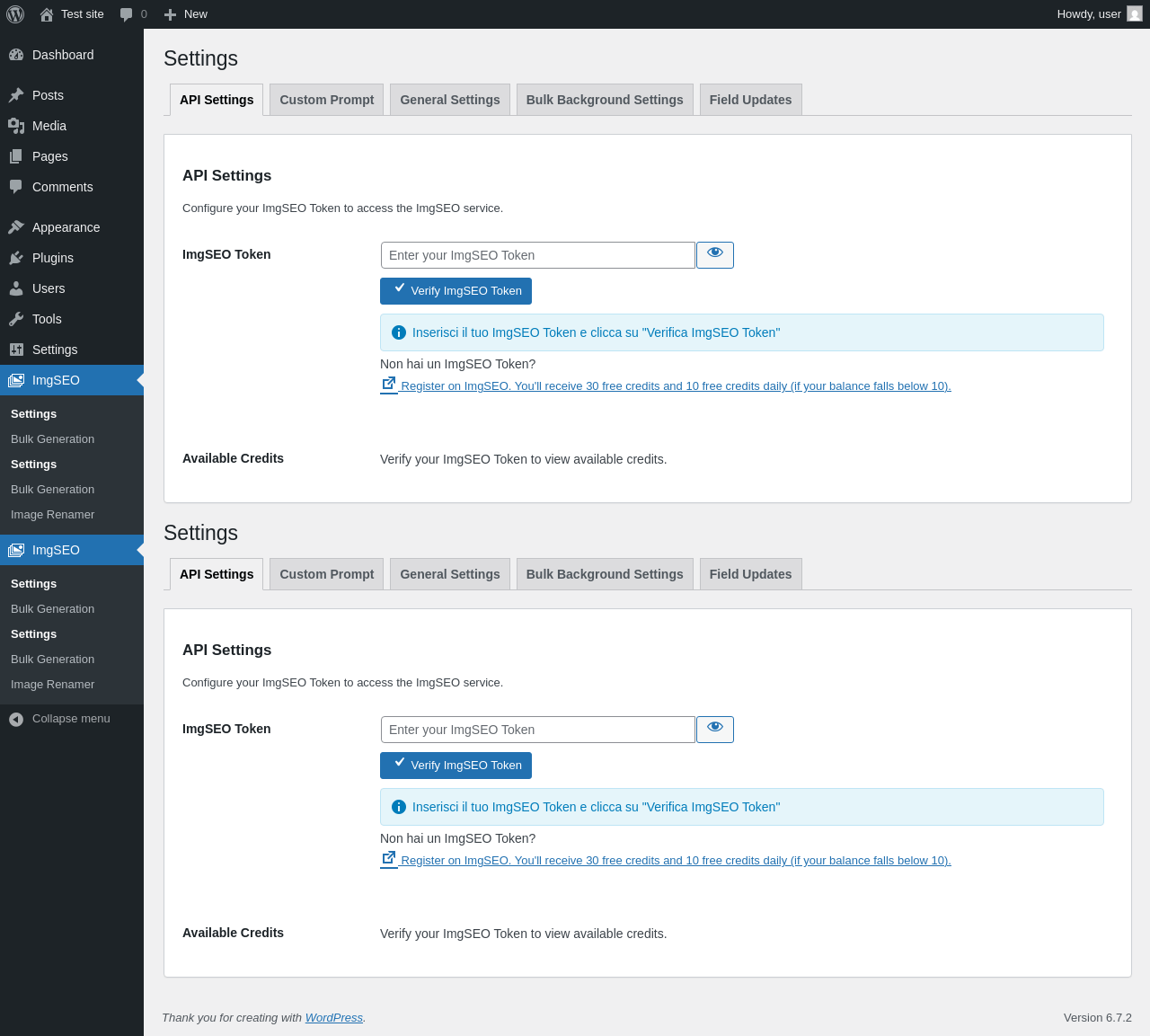Switch to the lower Field Updates tab

click(751, 574)
